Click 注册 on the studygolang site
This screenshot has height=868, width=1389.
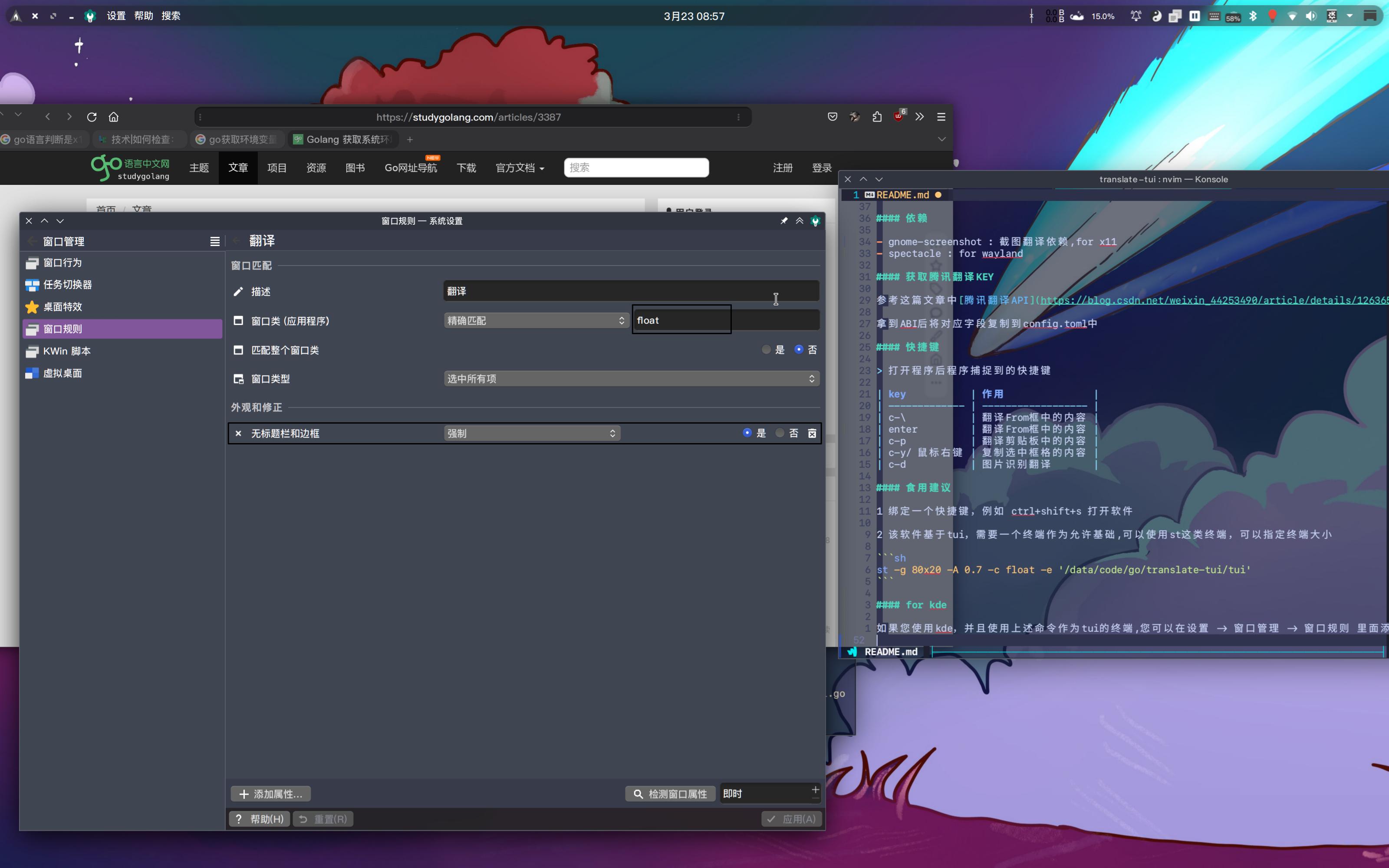click(x=782, y=168)
